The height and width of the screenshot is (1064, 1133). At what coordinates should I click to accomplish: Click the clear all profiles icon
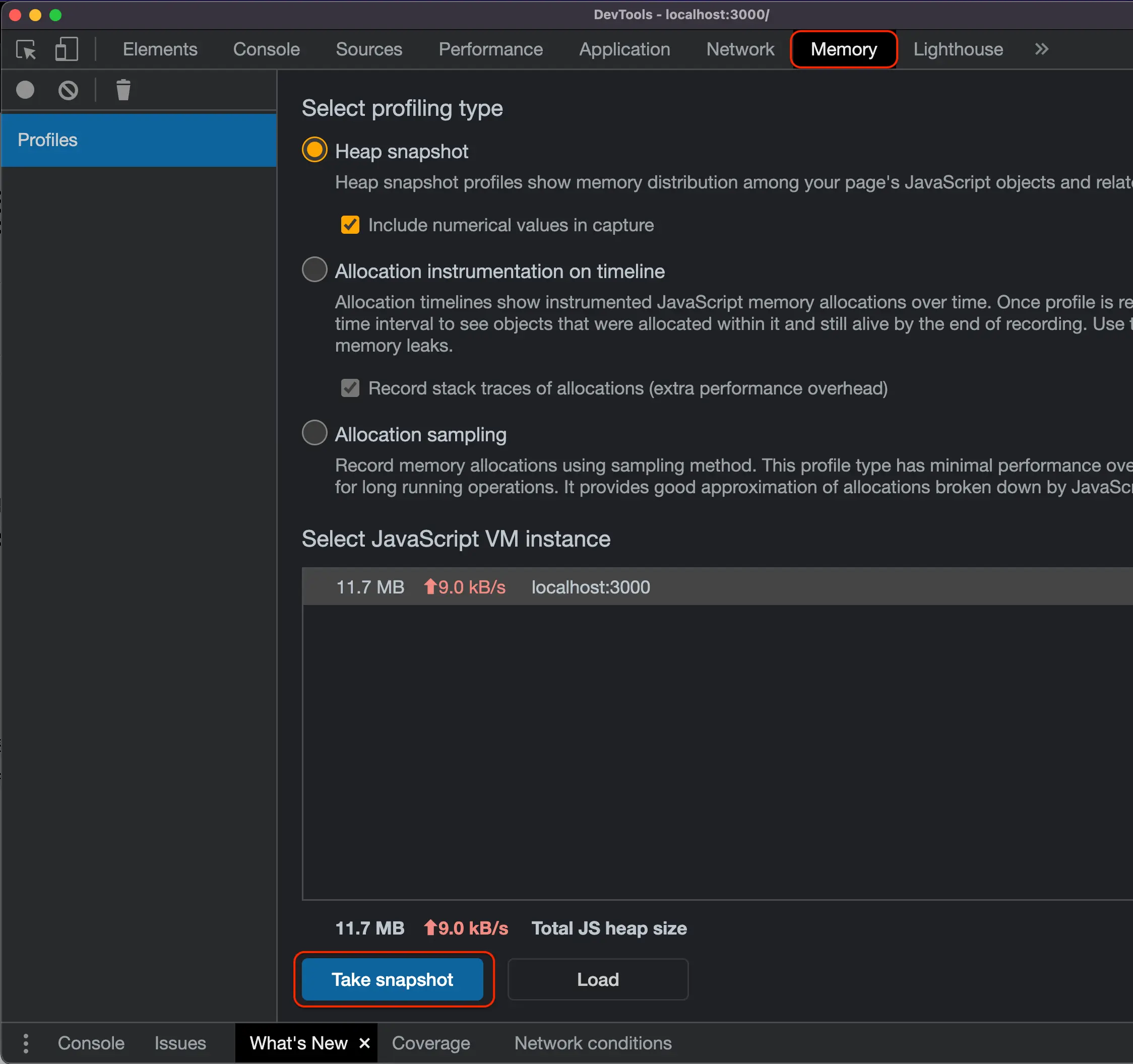(68, 90)
